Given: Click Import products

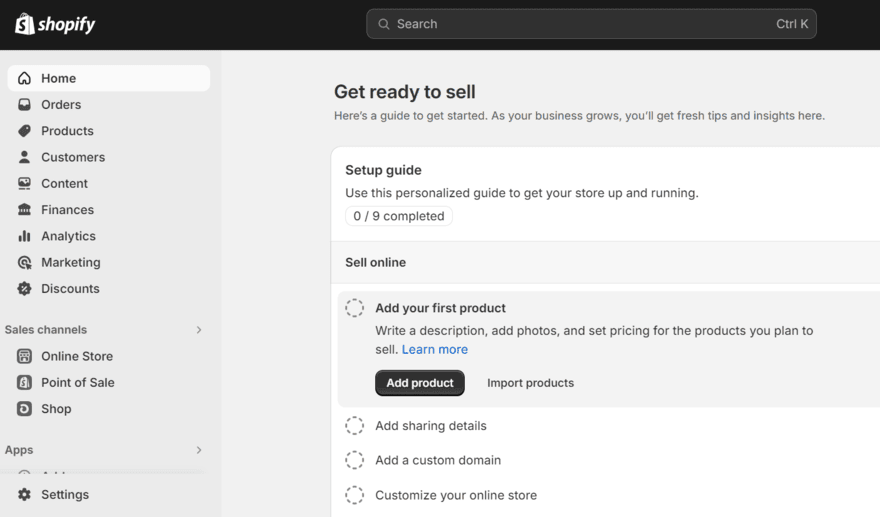Looking at the screenshot, I should pos(530,383).
